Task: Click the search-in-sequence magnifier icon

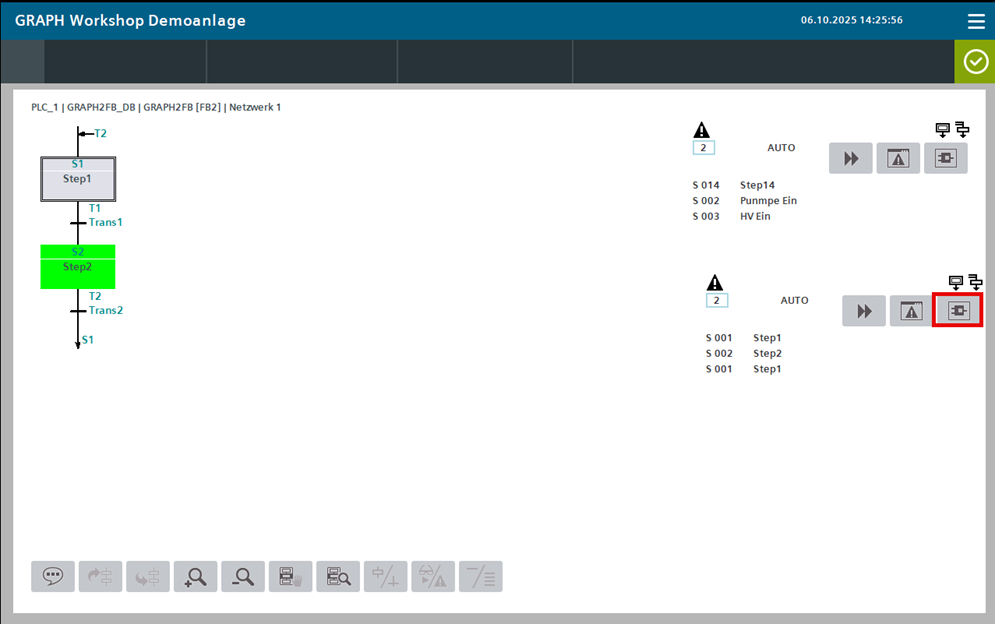Action: [x=338, y=576]
